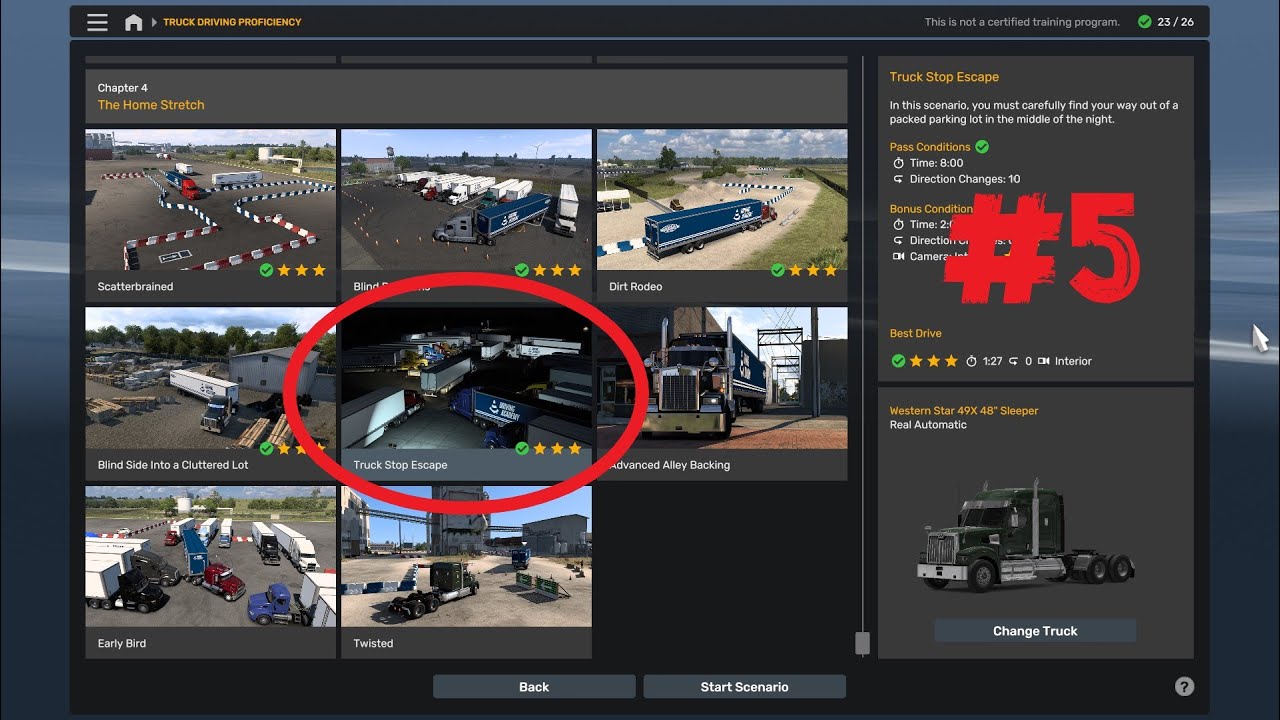Click the Pass Conditions heading text

(930, 147)
